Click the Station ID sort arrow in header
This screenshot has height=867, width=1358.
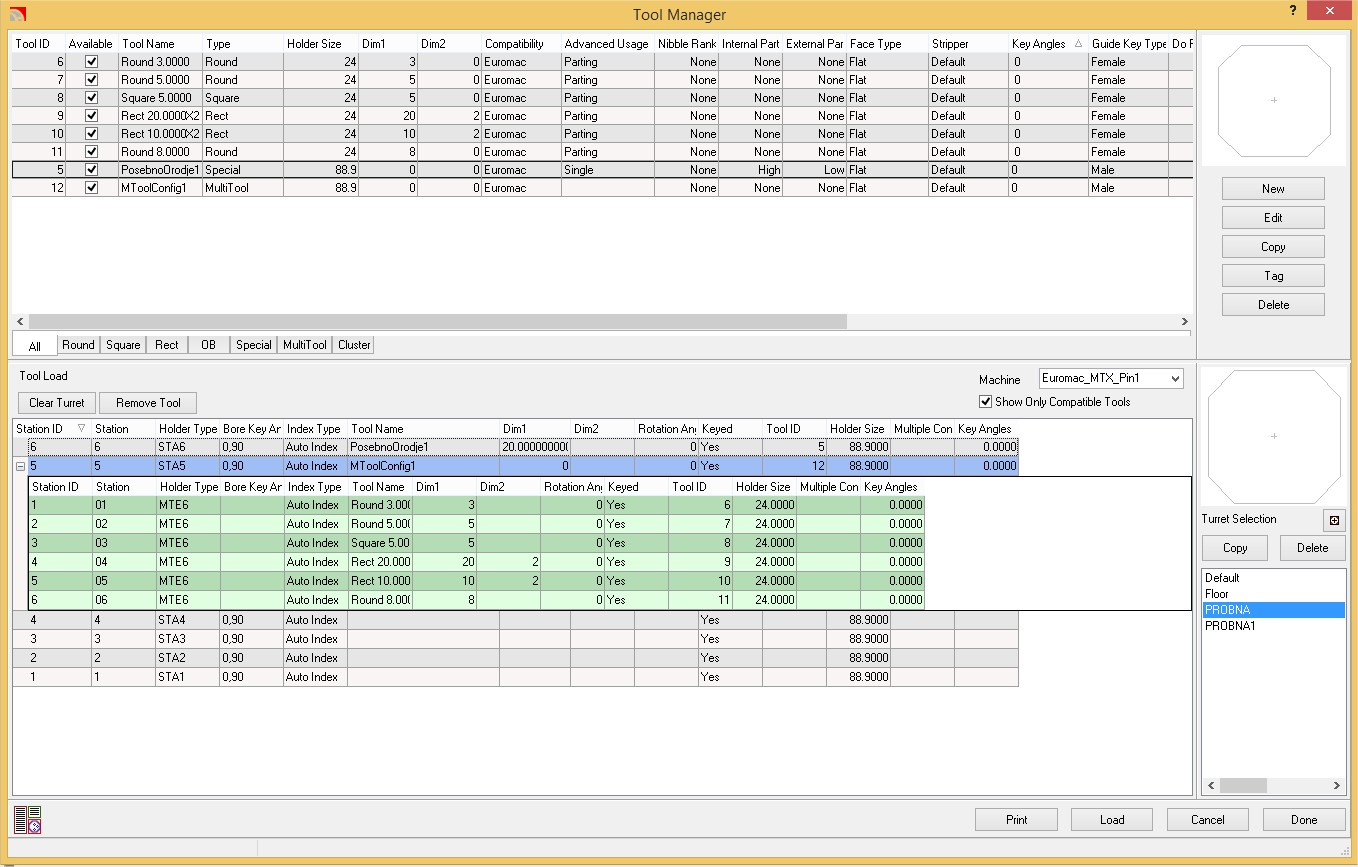pos(81,428)
